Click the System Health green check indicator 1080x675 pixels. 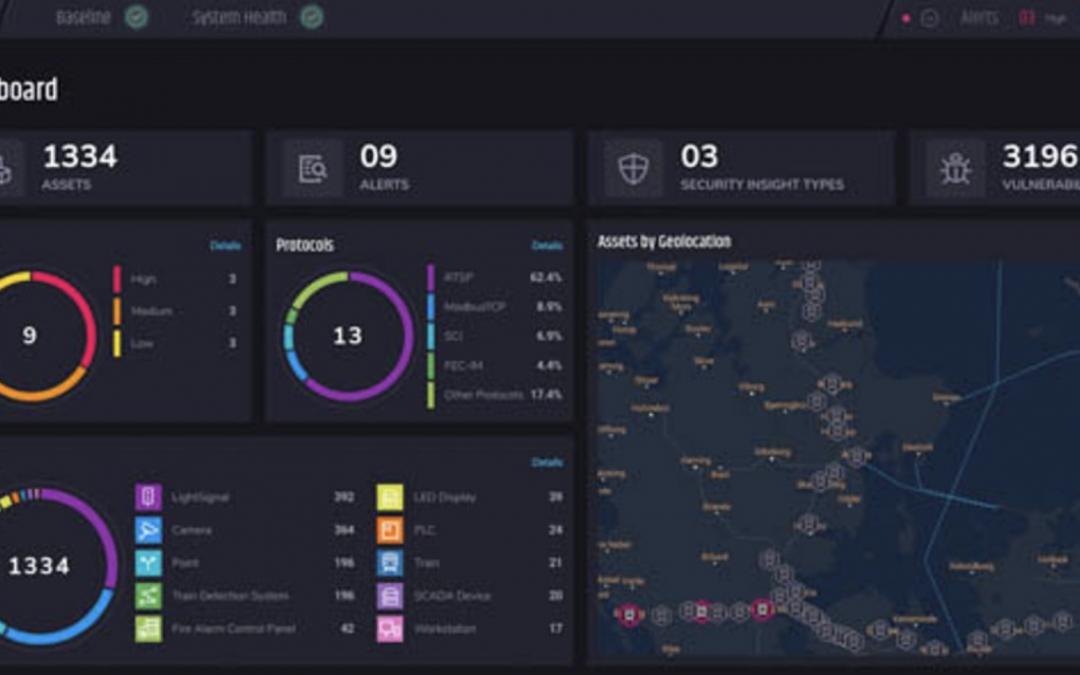pos(312,17)
